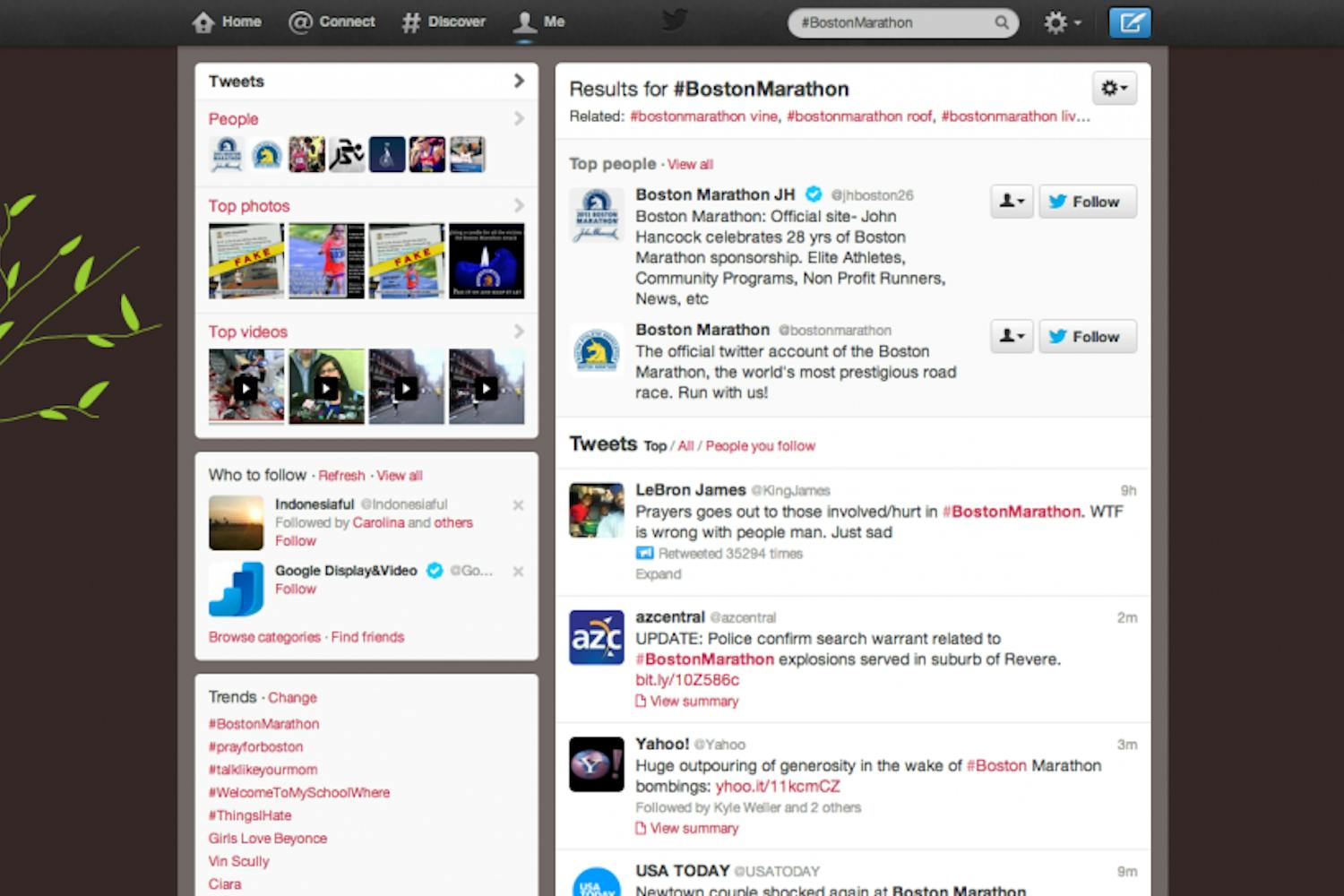Follow the Boston Marathon JH account
The width and height of the screenshot is (1344, 896).
point(1087,202)
